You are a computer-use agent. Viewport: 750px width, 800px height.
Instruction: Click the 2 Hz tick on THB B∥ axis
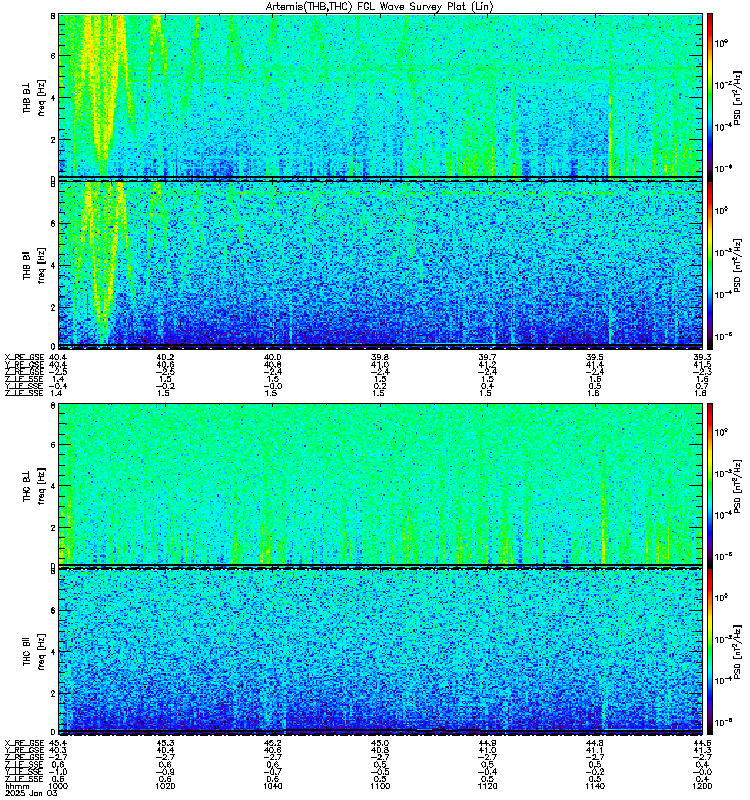pos(53,308)
